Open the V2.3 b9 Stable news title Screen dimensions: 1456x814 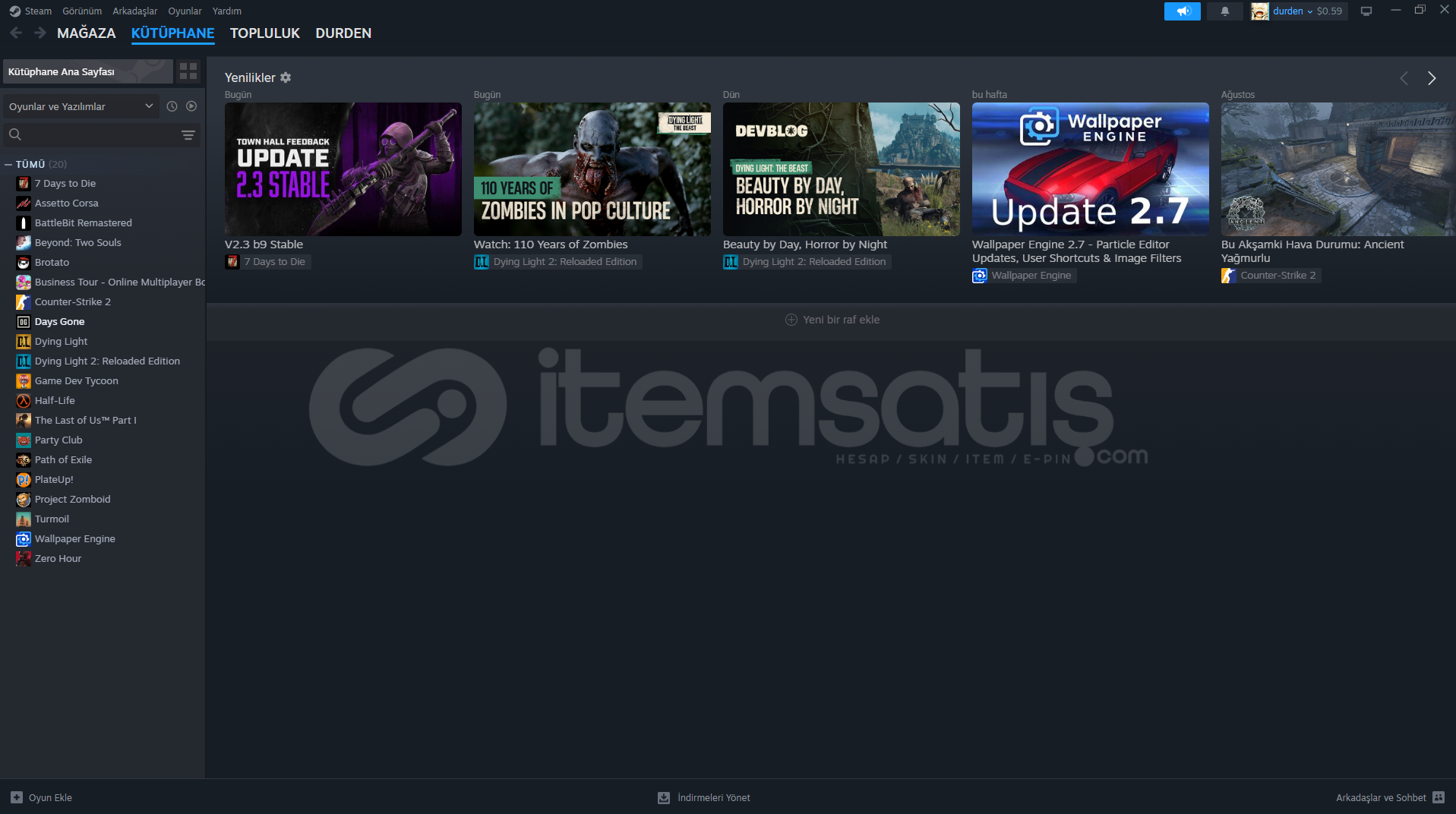click(264, 245)
